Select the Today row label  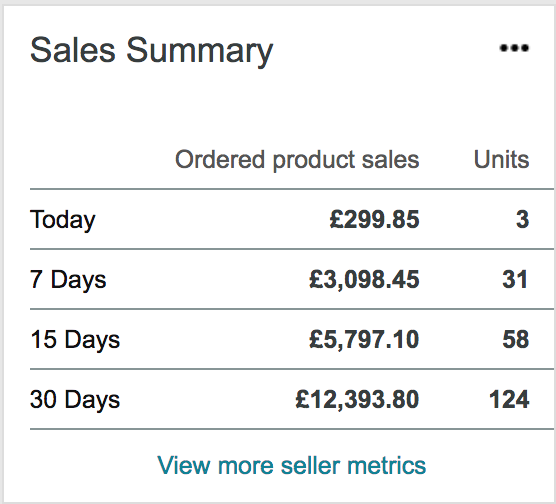[x=63, y=220]
